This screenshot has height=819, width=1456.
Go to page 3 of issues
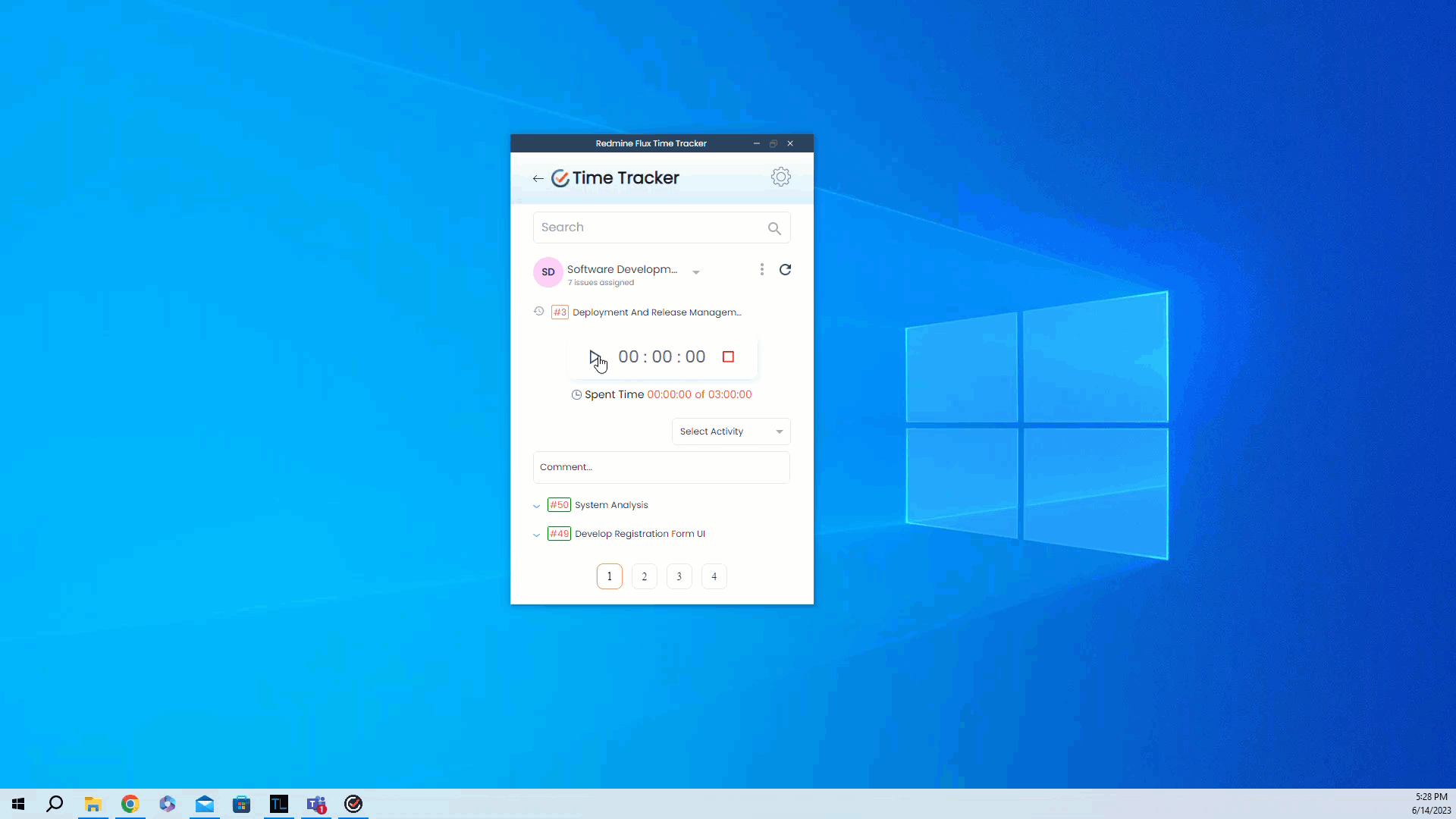point(679,576)
